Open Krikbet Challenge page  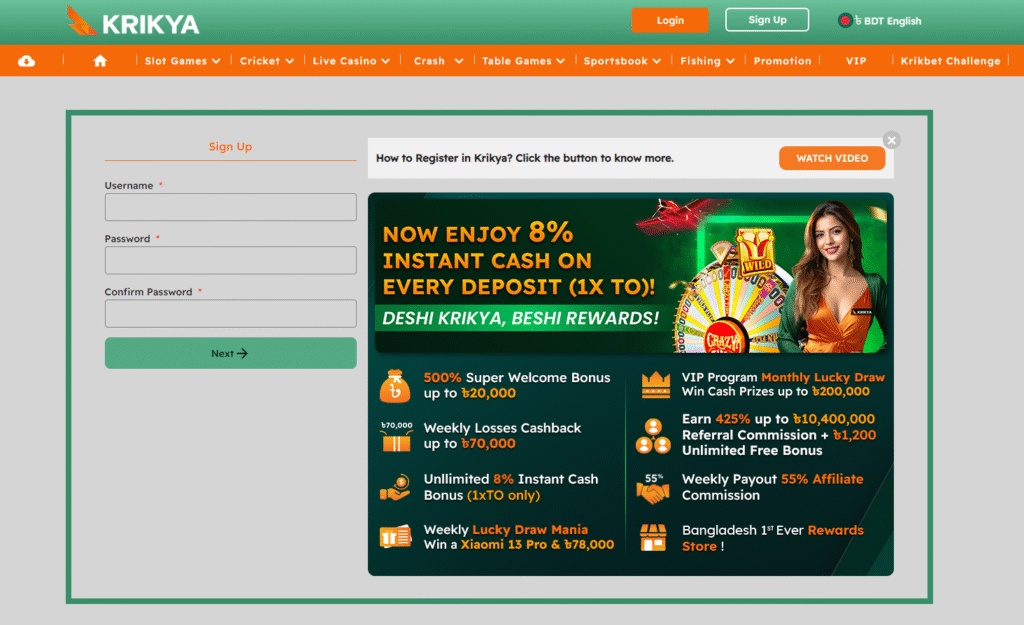[950, 61]
